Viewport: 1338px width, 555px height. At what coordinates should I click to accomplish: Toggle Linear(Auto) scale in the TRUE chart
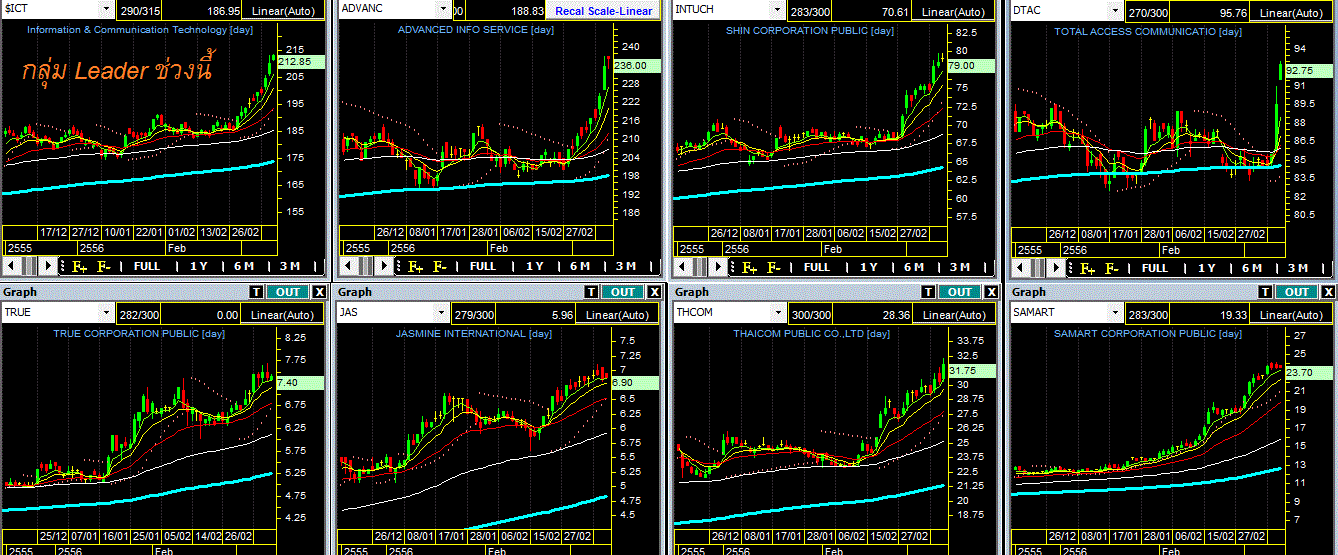point(281,315)
